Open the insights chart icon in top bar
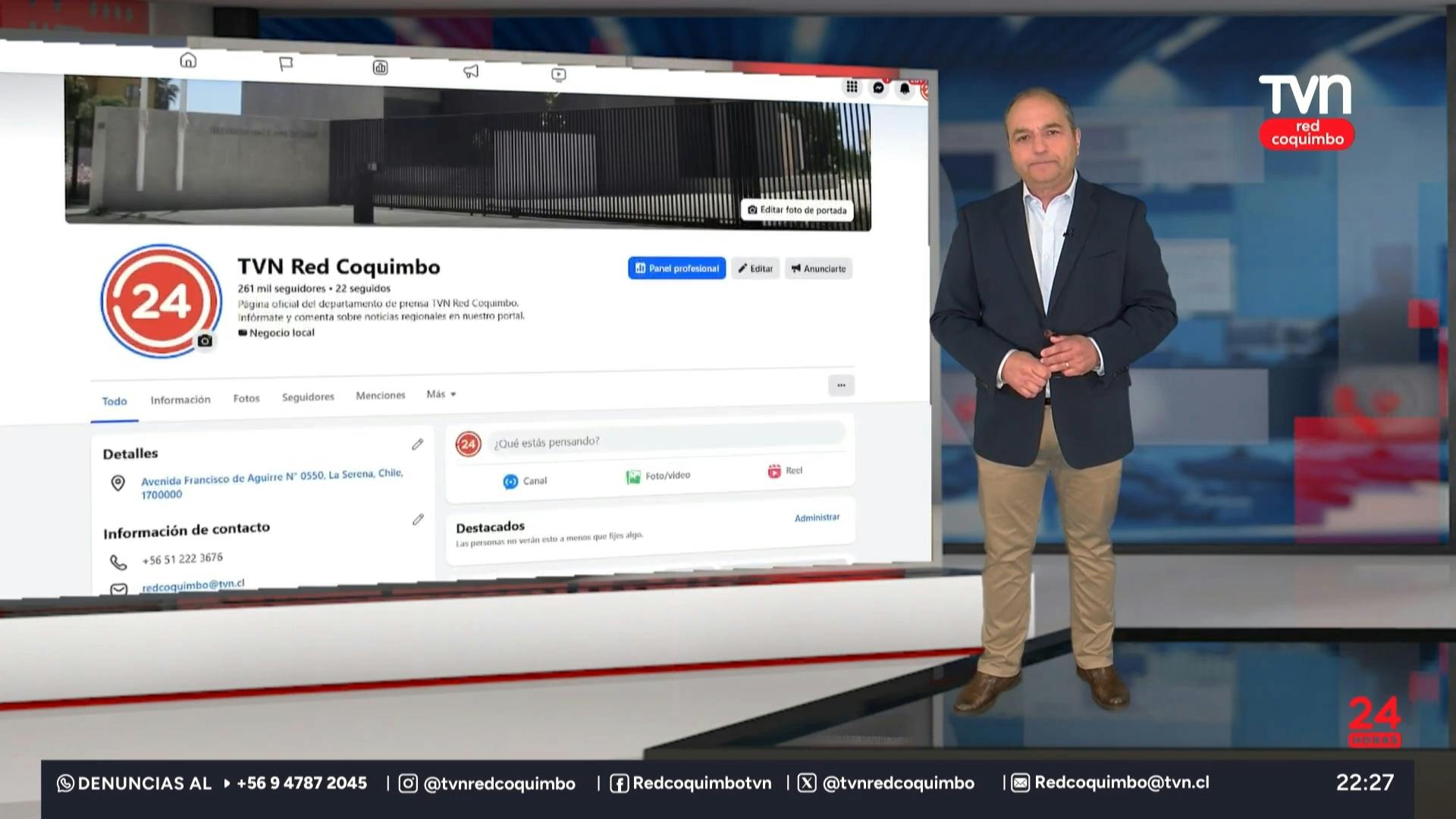This screenshot has height=819, width=1456. point(380,67)
